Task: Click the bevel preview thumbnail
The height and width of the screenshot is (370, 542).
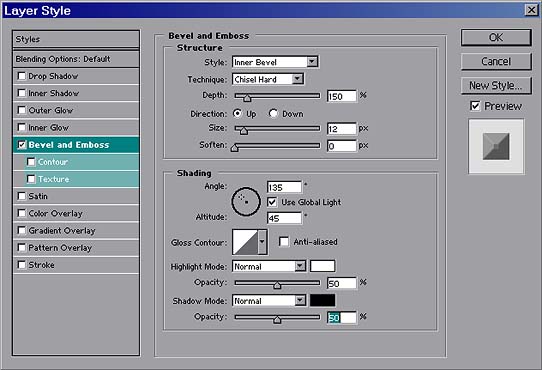Action: (x=496, y=146)
